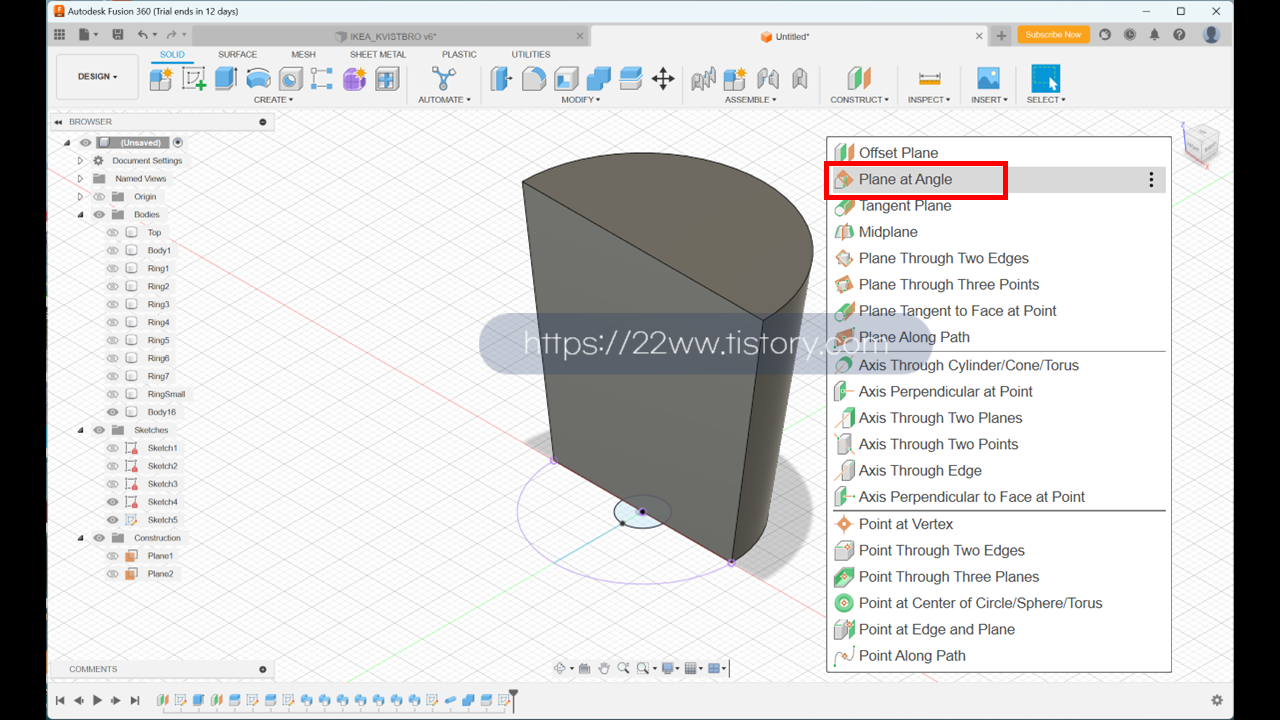Collapse the Construction folder
The height and width of the screenshot is (720, 1280).
click(80, 538)
